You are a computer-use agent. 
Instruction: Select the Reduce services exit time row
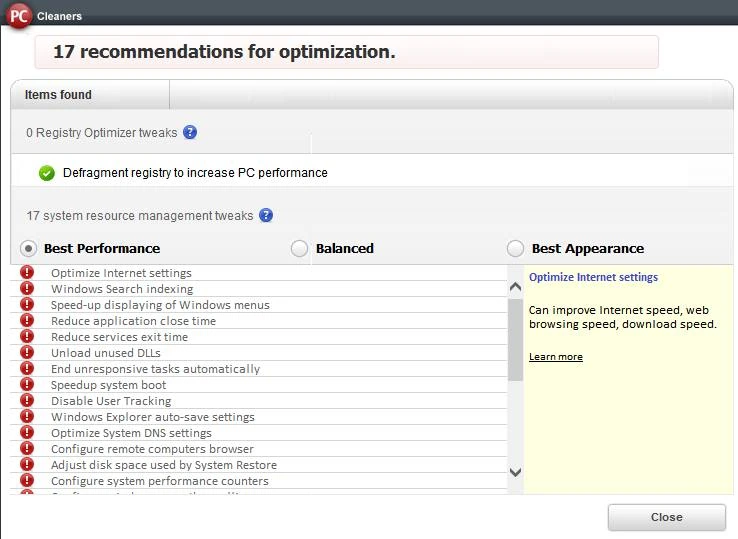pos(258,337)
